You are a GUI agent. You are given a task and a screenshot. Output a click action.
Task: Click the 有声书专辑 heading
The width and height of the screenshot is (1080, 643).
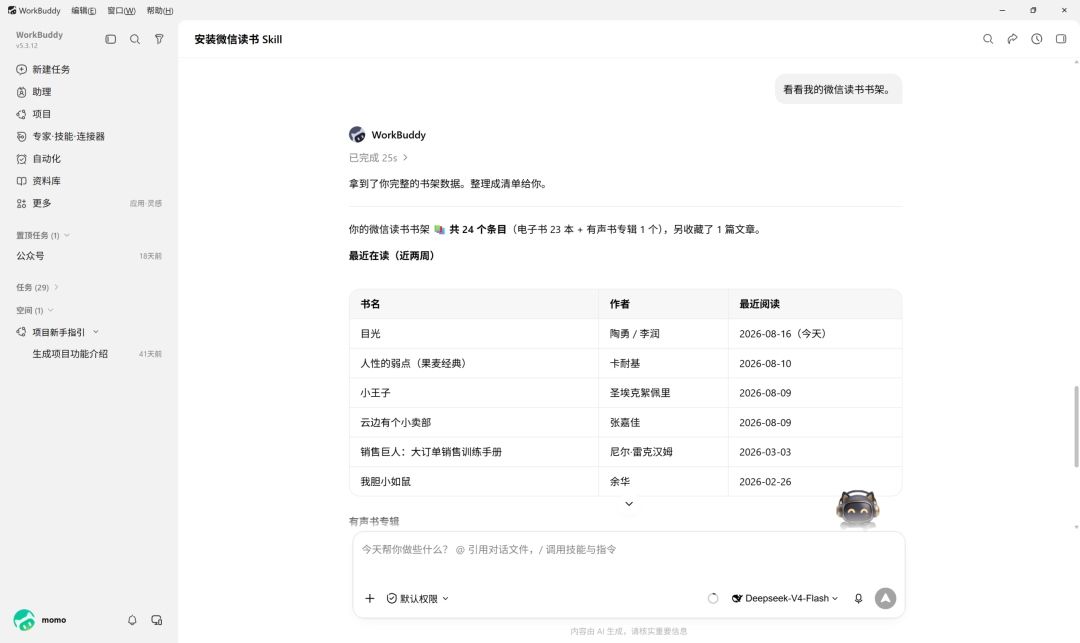coord(374,521)
